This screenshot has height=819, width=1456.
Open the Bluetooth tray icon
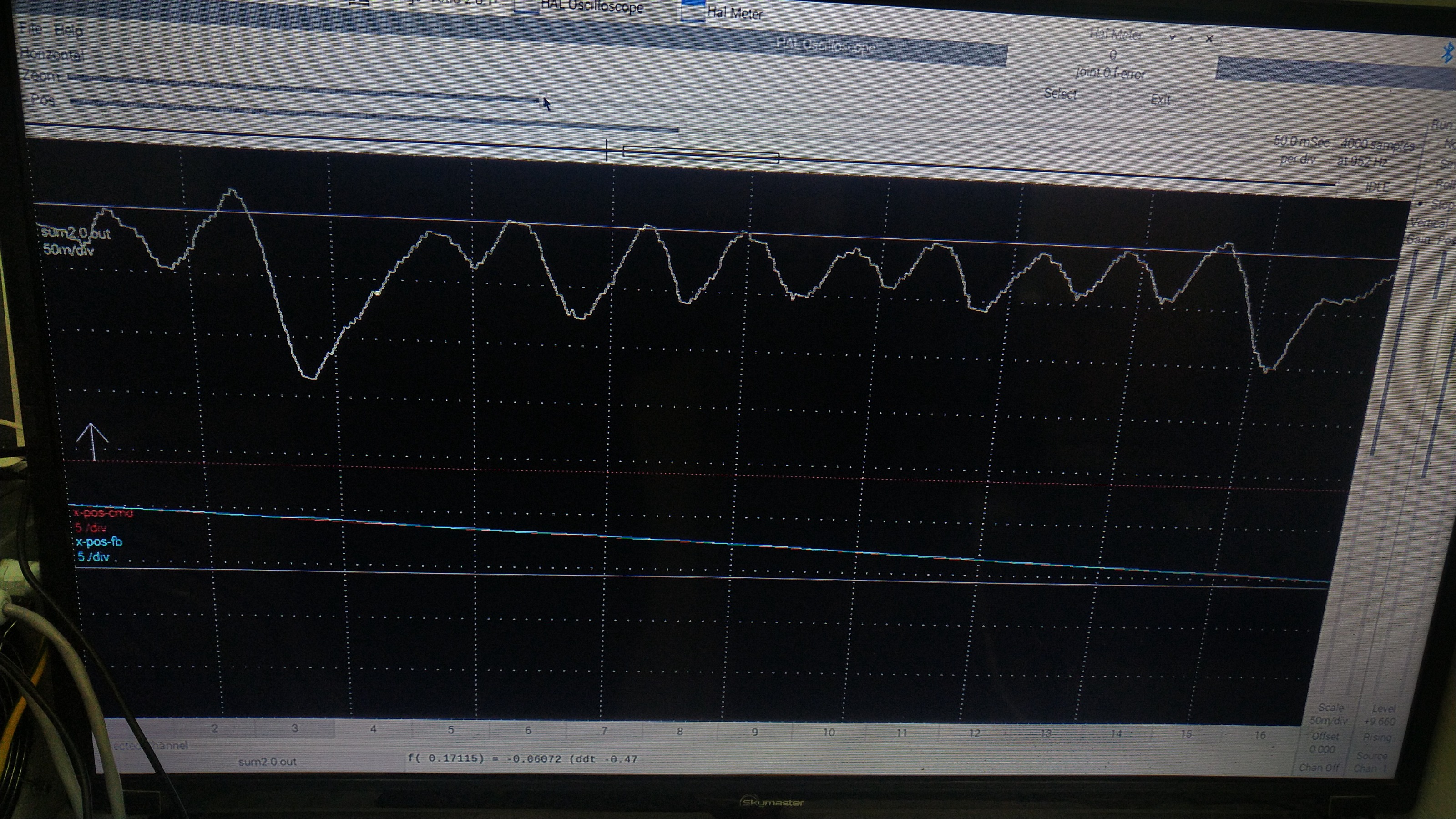click(x=1448, y=53)
